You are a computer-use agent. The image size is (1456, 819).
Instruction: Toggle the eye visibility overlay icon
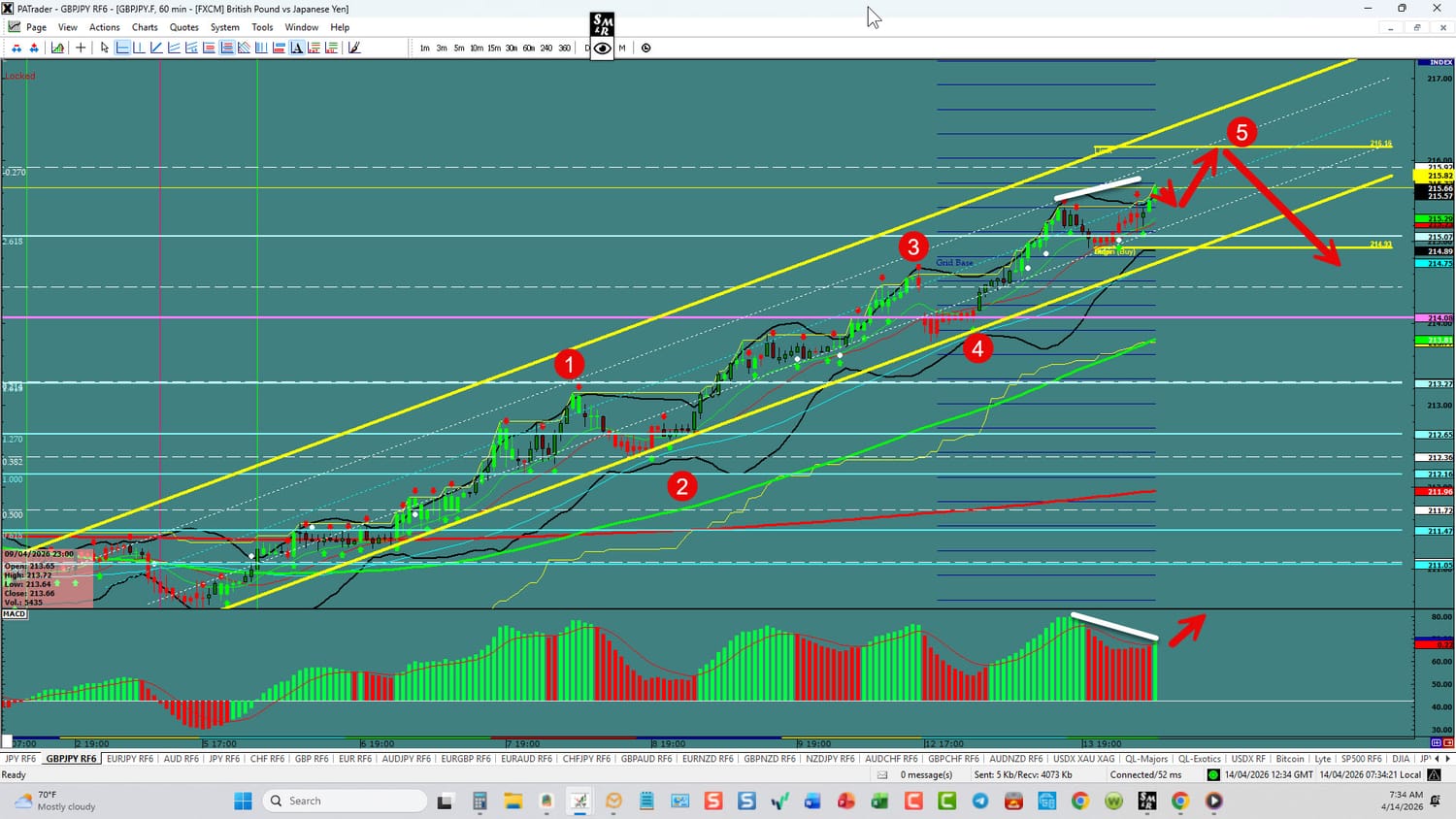[603, 48]
